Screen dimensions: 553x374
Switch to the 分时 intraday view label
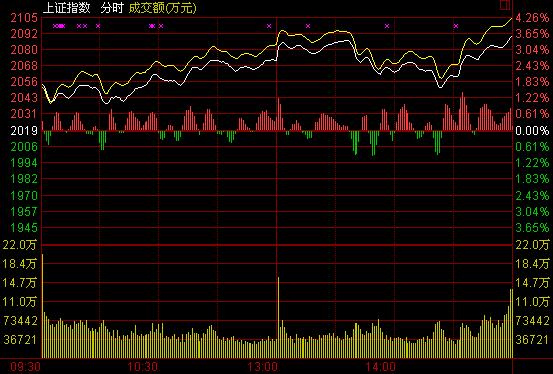[111, 8]
